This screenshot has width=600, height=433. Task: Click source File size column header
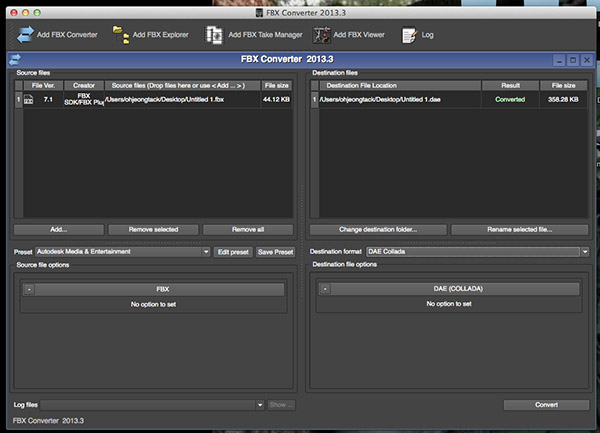[x=277, y=85]
